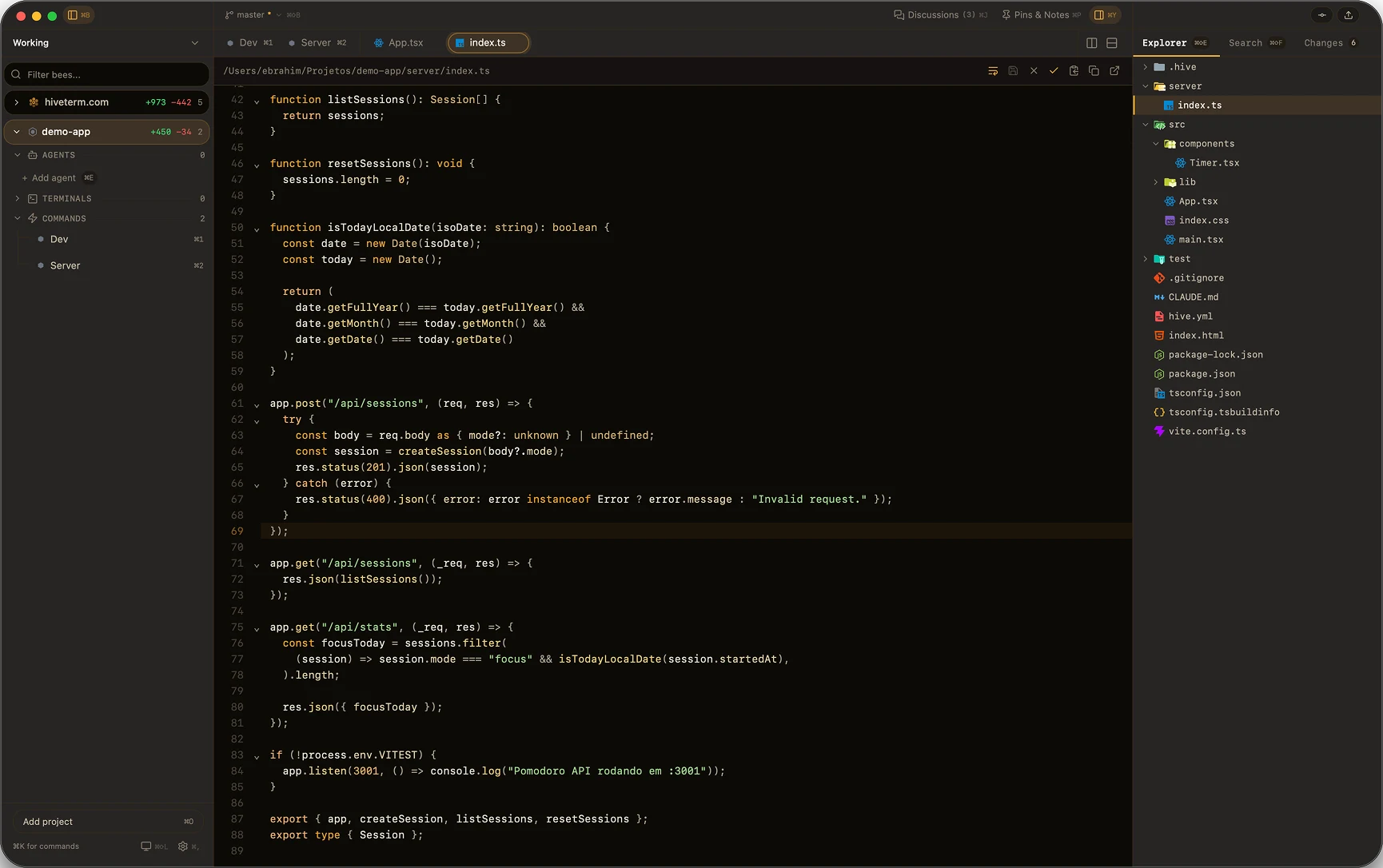This screenshot has width=1383, height=868.
Task: Click Add project button
Action: click(107, 822)
